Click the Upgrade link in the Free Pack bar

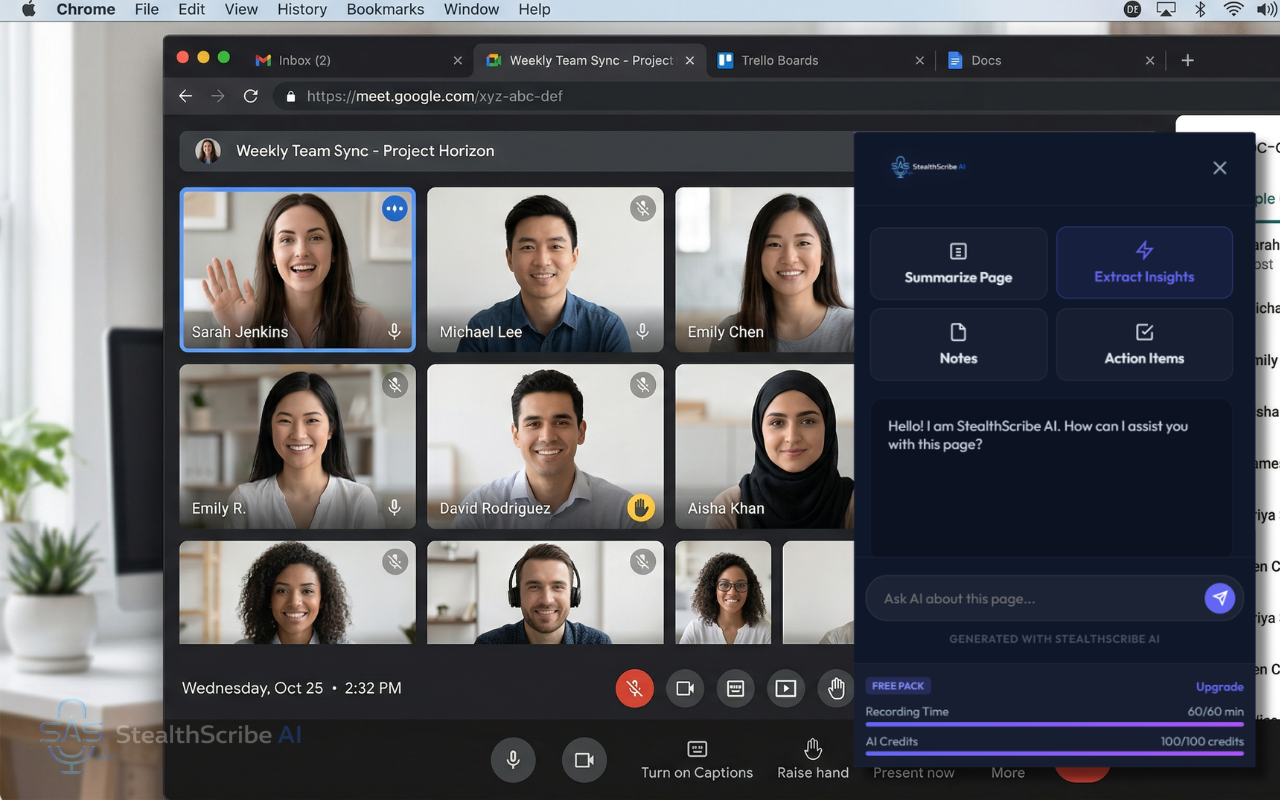click(x=1219, y=687)
